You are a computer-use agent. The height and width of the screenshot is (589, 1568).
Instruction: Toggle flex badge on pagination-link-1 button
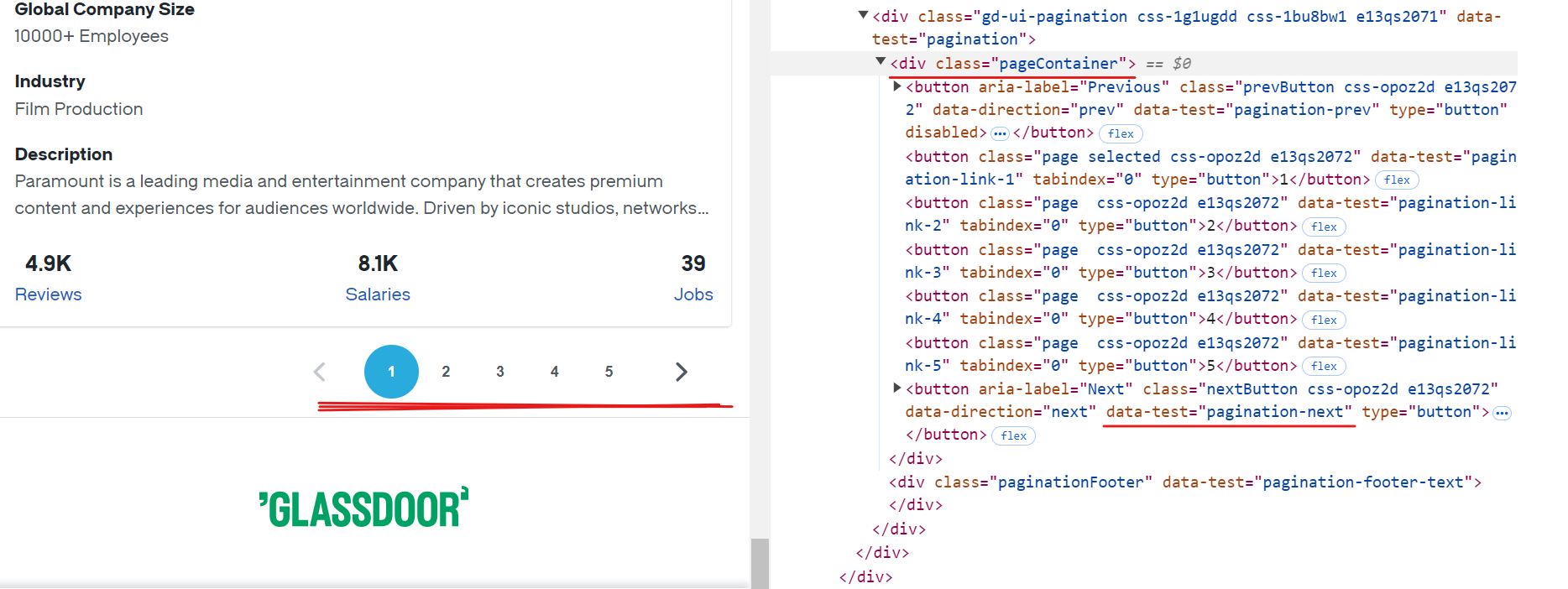pos(1397,180)
